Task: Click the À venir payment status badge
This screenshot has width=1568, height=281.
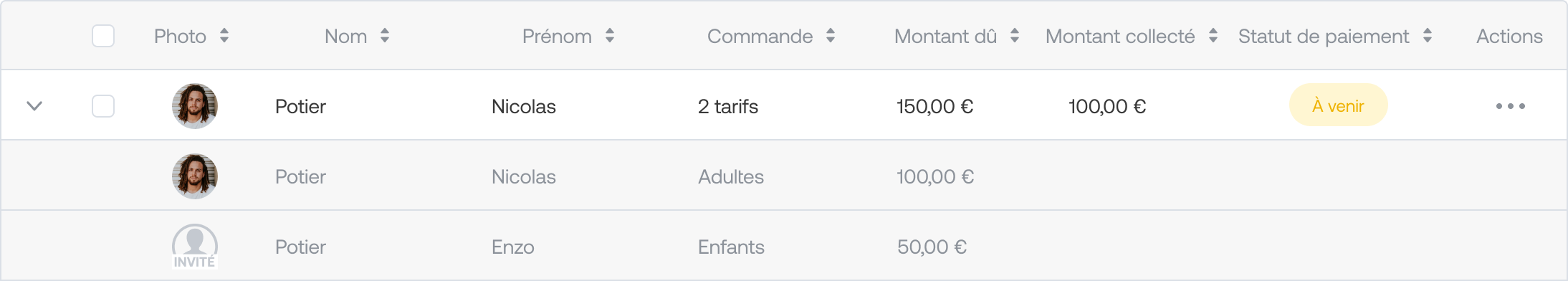Action: [1338, 105]
